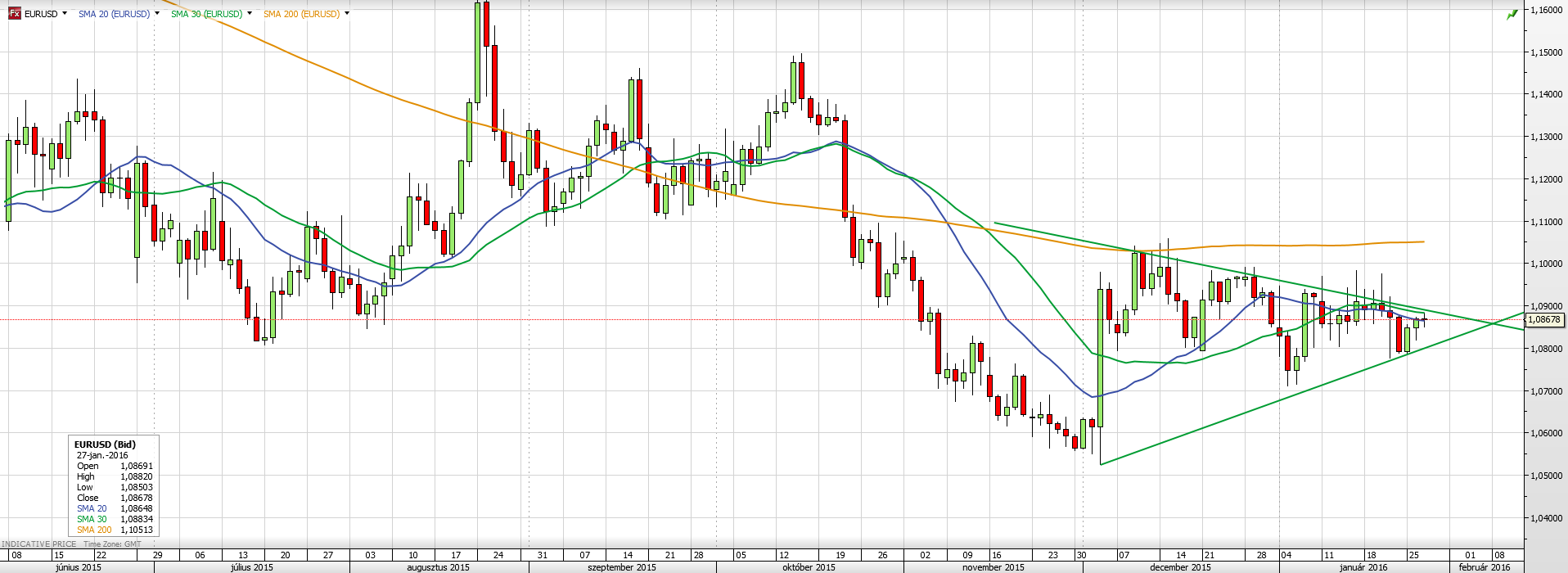
Task: Open the EURUSD instrument dropdown arrow
Action: click(x=65, y=14)
